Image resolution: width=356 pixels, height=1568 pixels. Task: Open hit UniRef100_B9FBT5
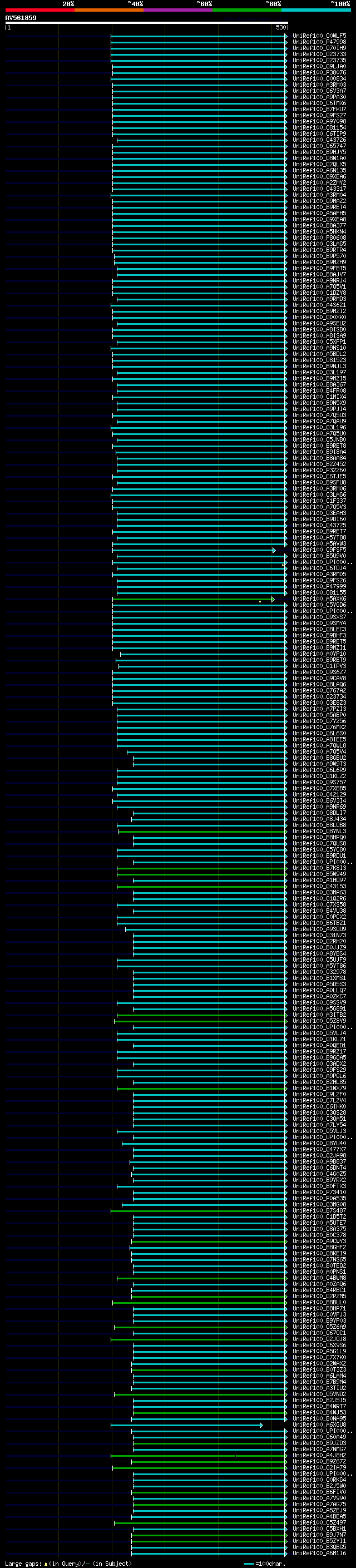point(319,269)
